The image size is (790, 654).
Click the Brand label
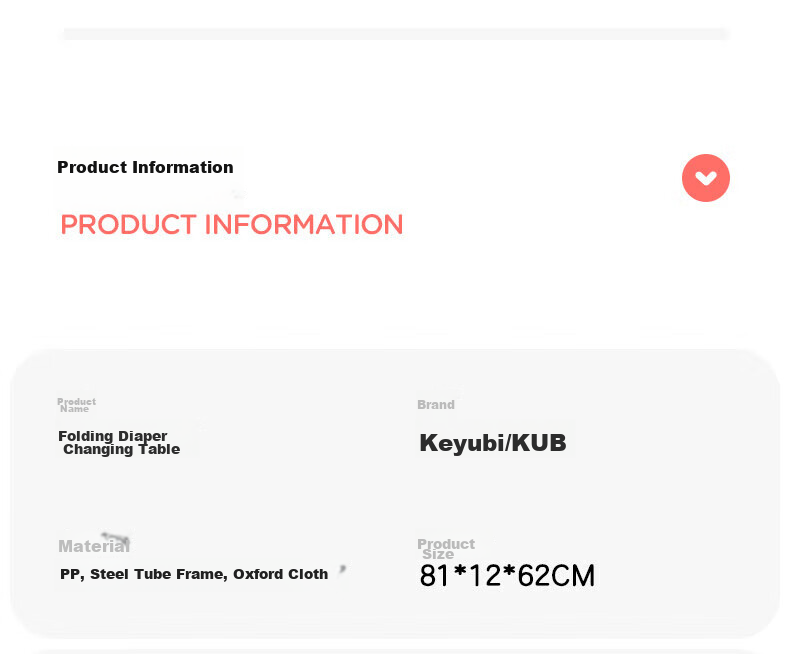tap(436, 405)
